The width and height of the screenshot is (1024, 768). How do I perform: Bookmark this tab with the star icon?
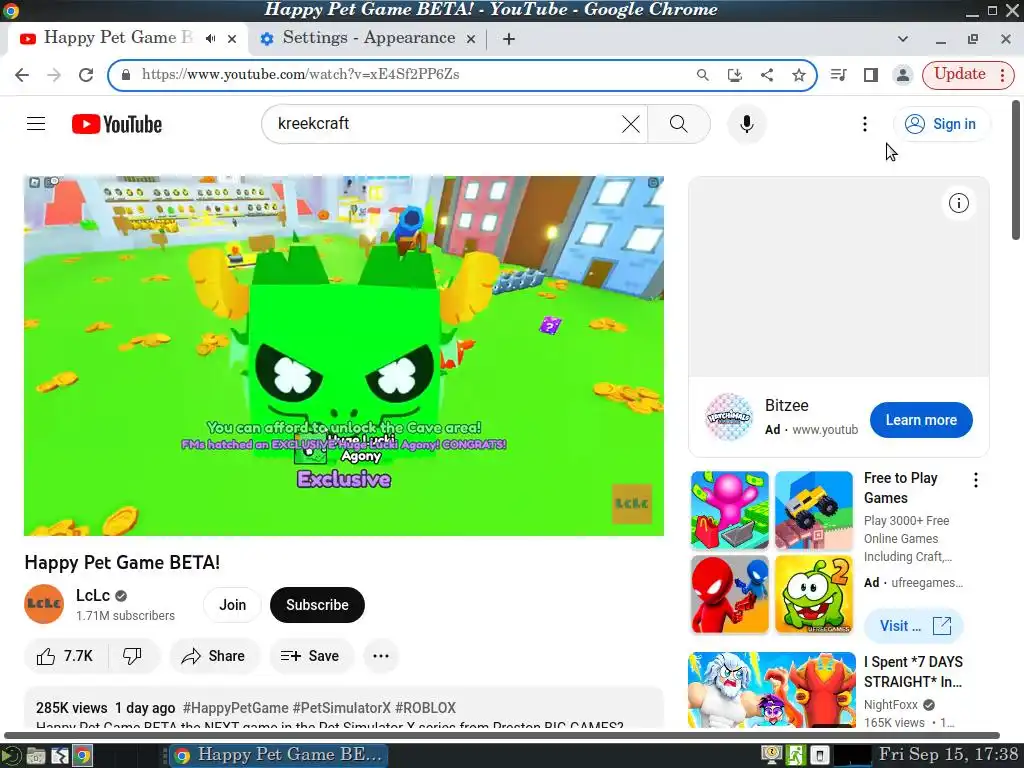799,74
